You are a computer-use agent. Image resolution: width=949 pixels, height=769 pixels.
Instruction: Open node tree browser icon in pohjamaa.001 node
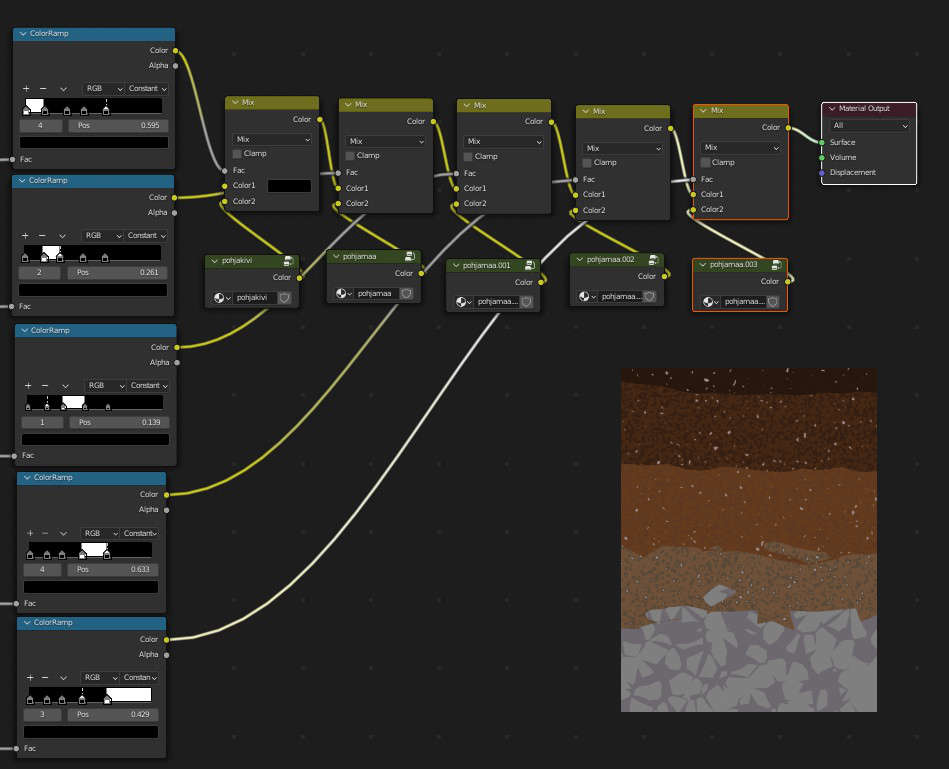click(x=464, y=302)
